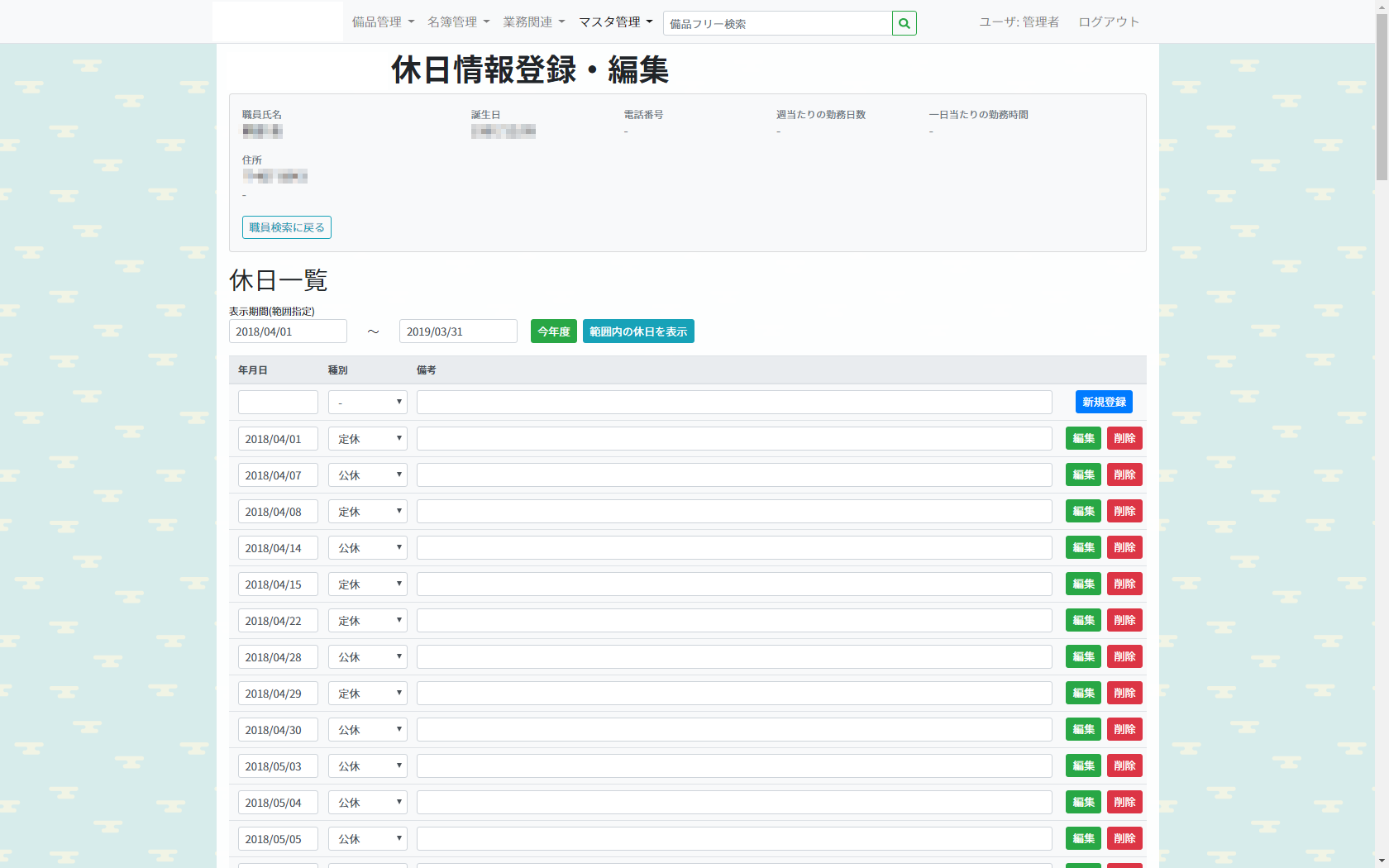Screen dimensions: 1389x868
Task: Click 編集 for the 2018/04/14 row
Action: pos(1083,547)
